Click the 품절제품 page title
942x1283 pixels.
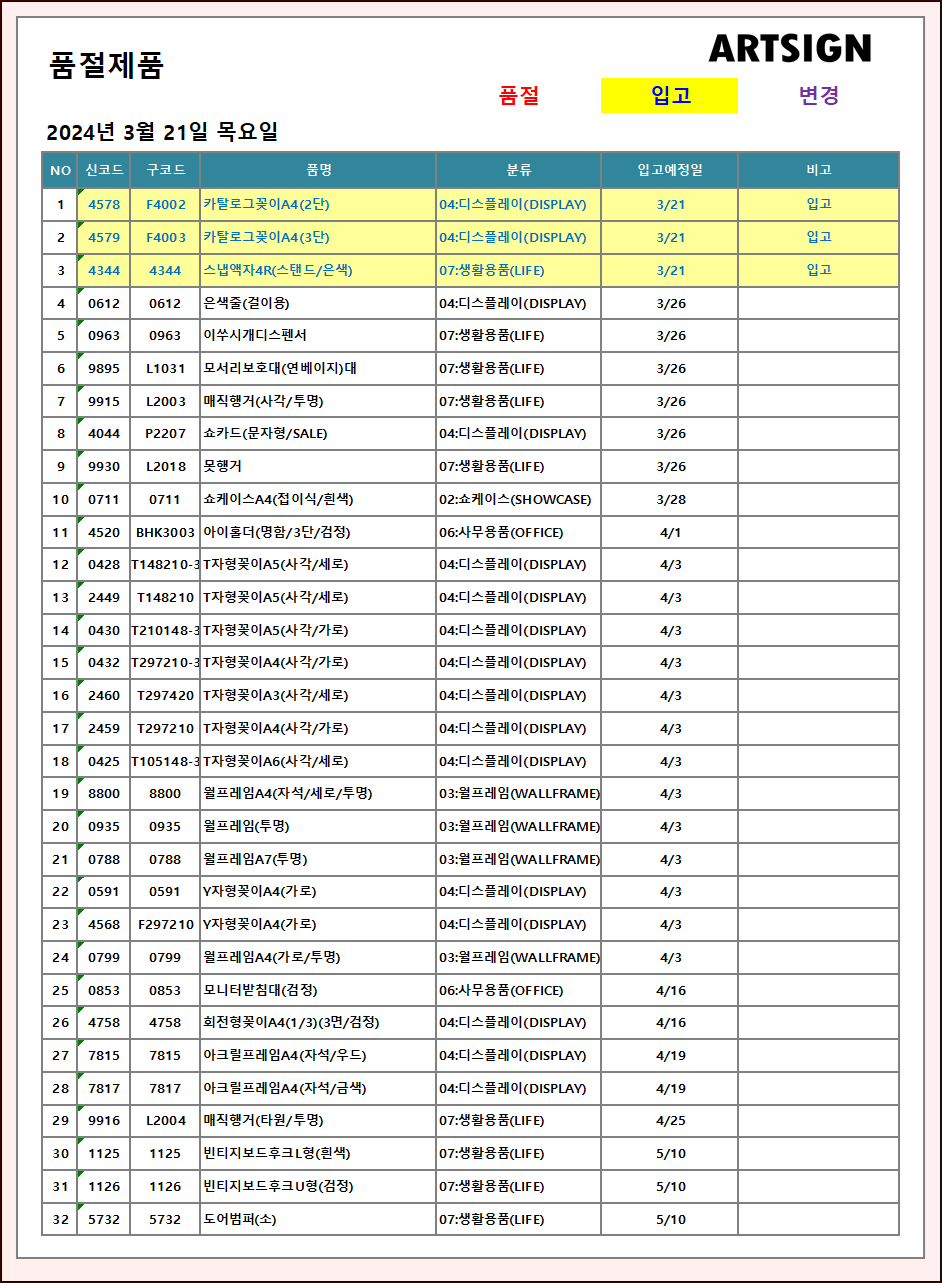click(106, 66)
